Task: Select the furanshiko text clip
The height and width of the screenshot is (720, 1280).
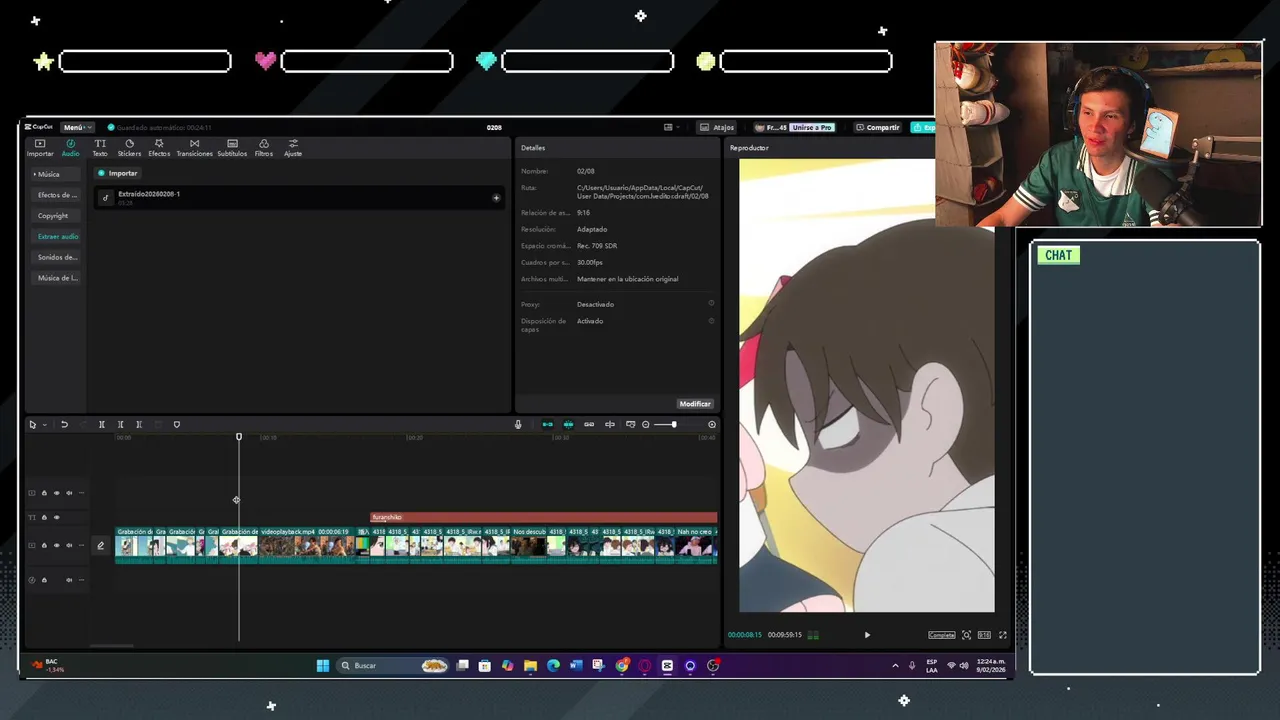Action: pos(544,517)
